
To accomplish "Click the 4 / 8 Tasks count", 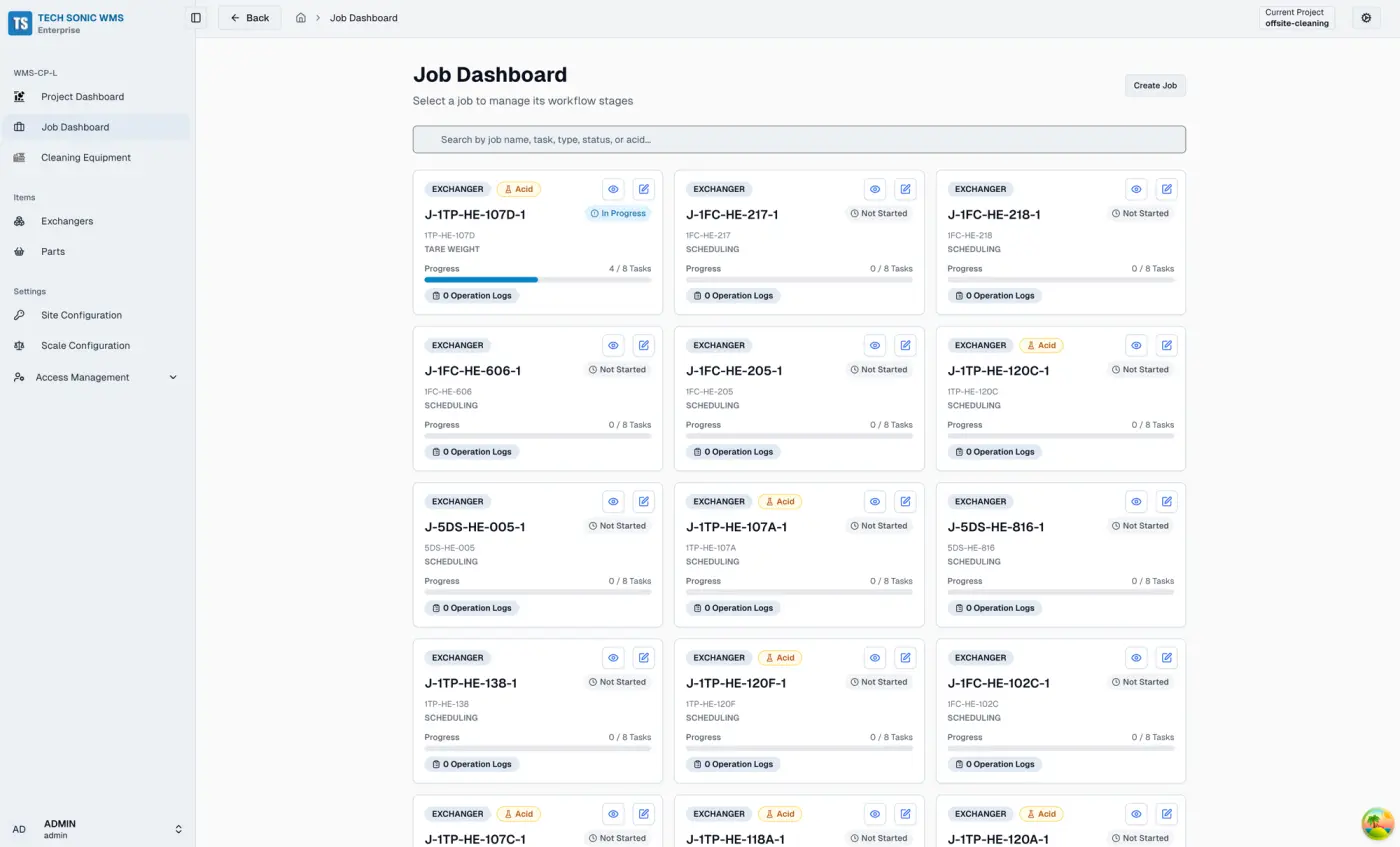I will tap(630, 269).
